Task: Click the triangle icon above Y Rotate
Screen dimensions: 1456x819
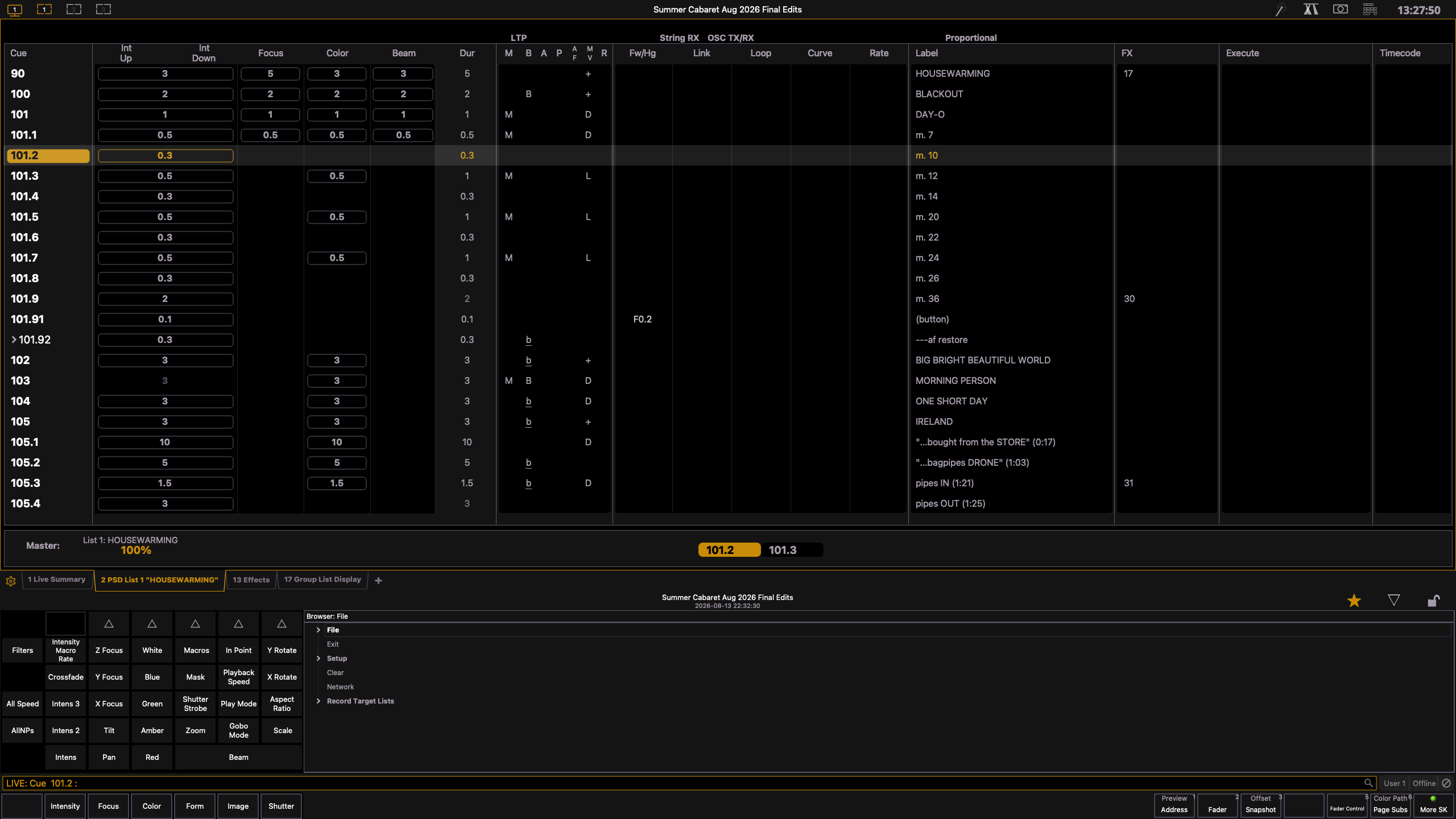Action: coord(282,624)
